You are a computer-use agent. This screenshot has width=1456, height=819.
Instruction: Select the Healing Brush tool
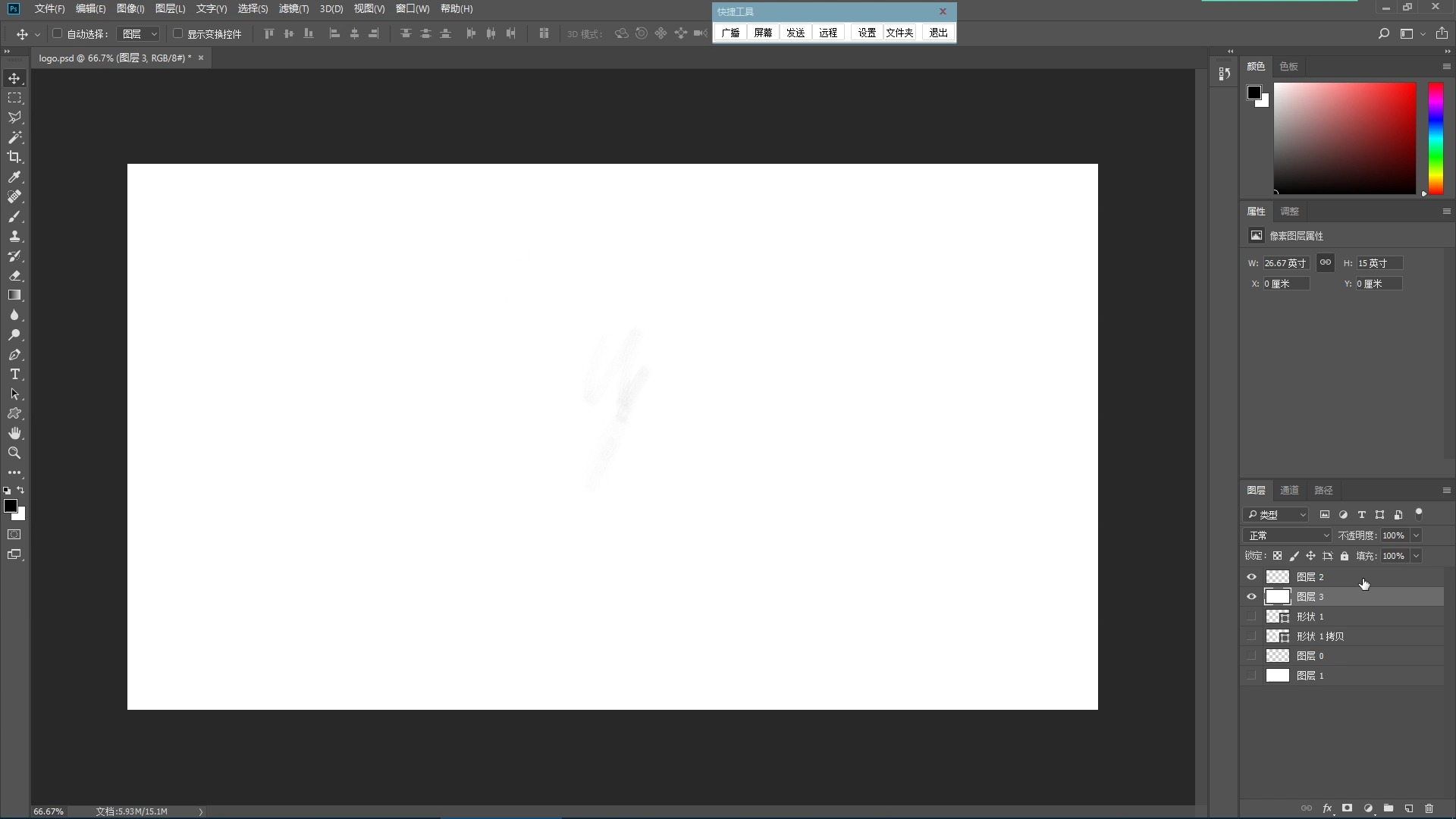[x=14, y=196]
